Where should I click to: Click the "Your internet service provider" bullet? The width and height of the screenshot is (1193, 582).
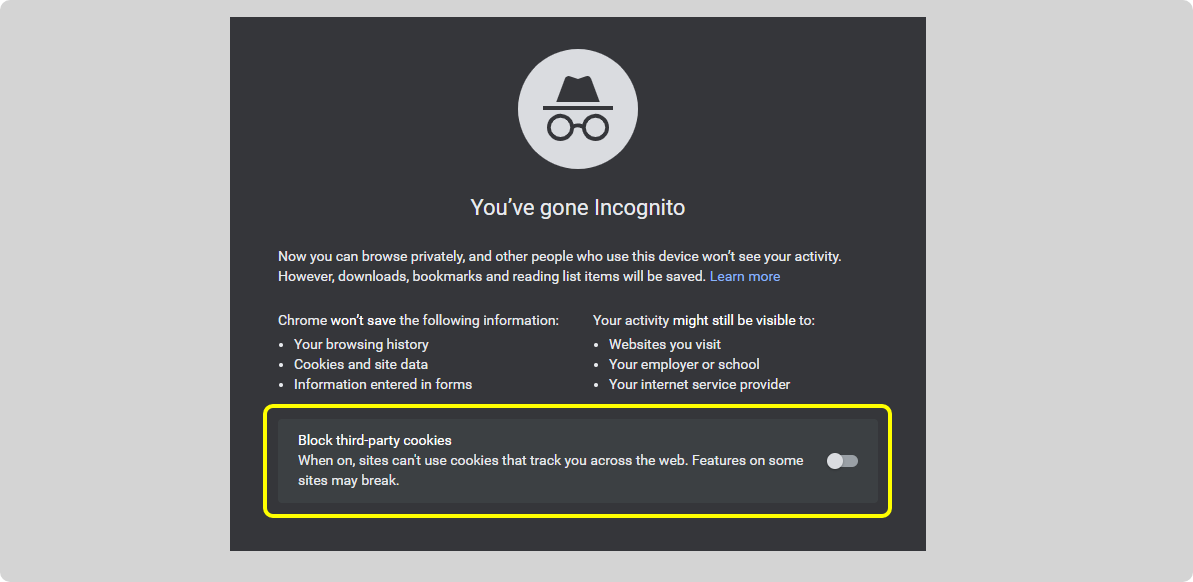click(x=699, y=384)
